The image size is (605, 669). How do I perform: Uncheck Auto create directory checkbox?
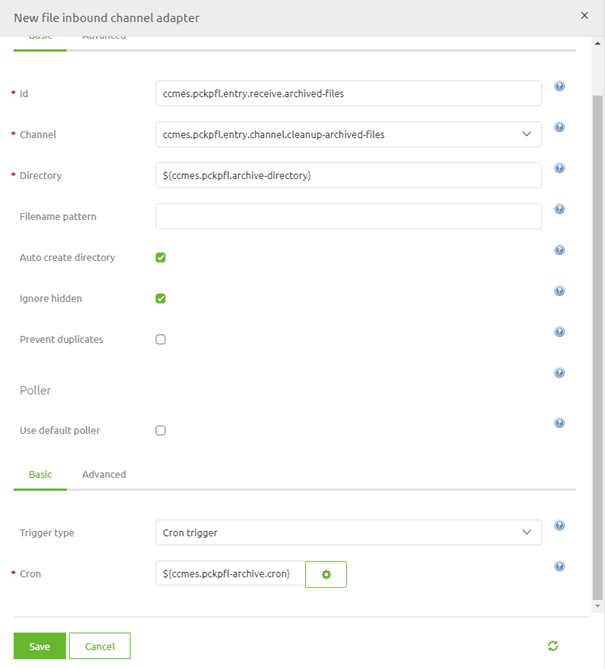point(160,258)
